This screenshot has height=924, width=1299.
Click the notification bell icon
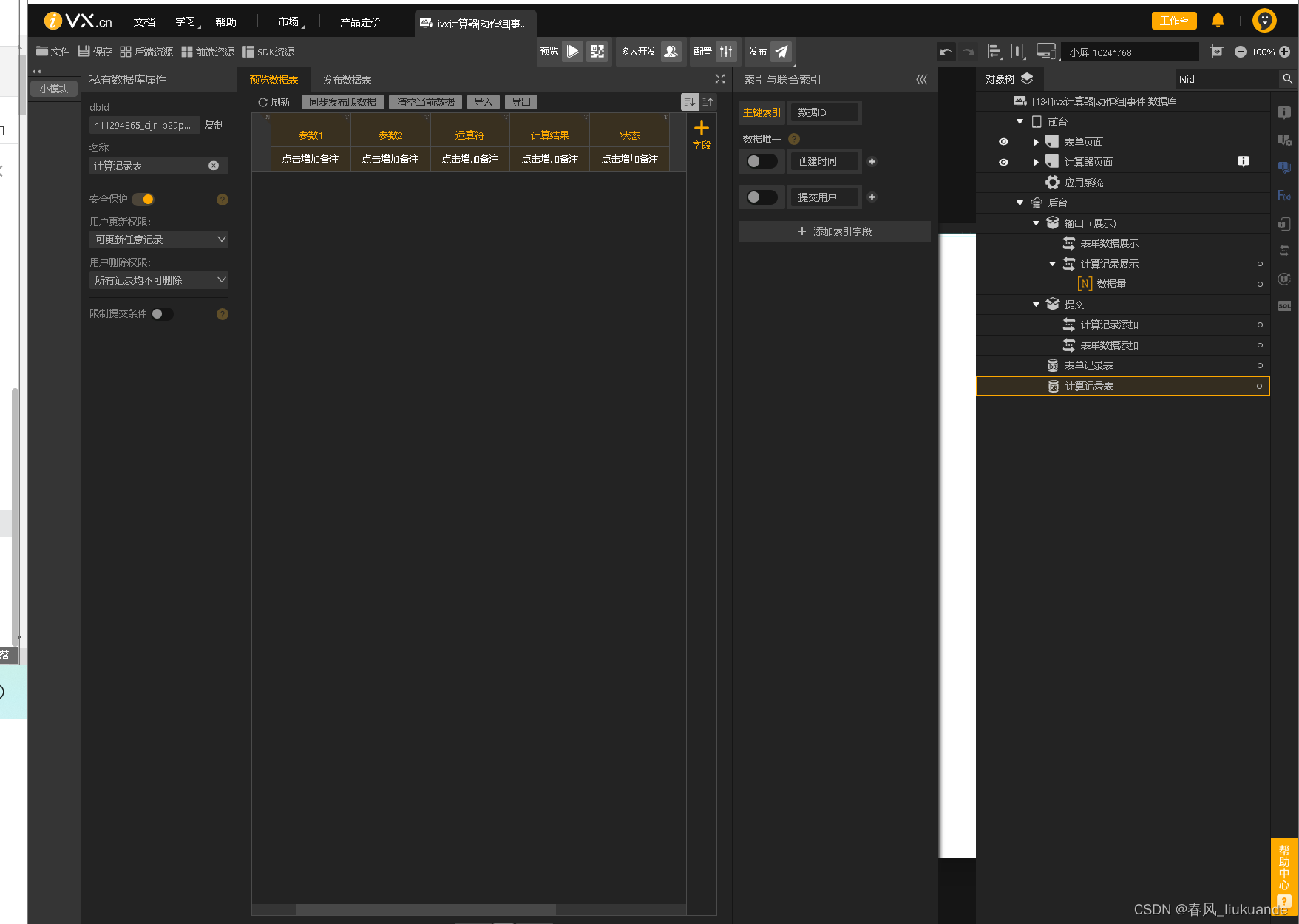point(1218,21)
